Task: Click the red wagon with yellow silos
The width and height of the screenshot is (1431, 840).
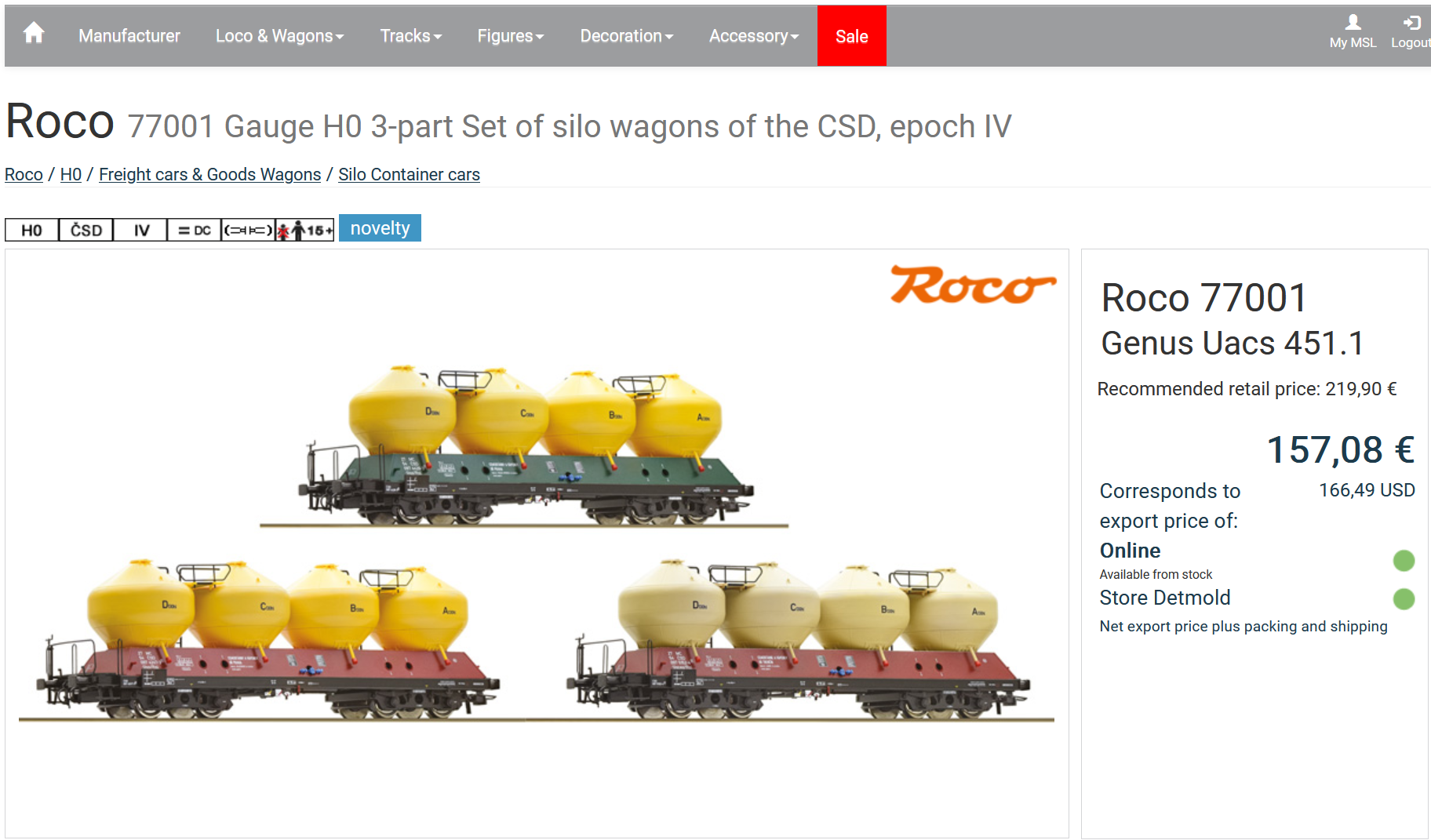Action: 268,639
